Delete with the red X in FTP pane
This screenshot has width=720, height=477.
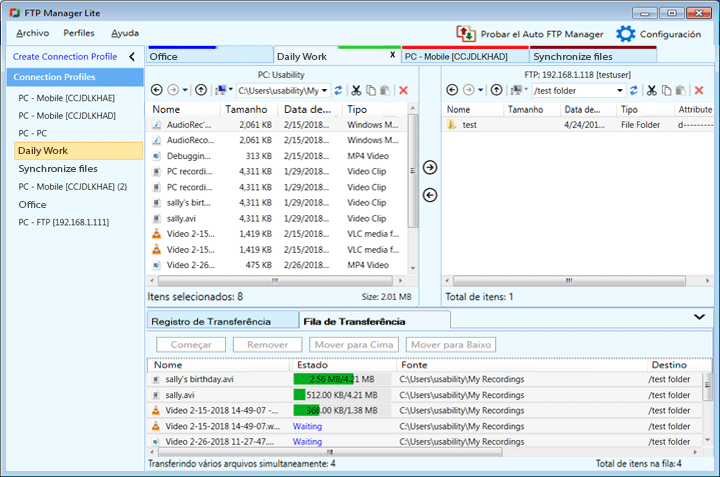698,90
